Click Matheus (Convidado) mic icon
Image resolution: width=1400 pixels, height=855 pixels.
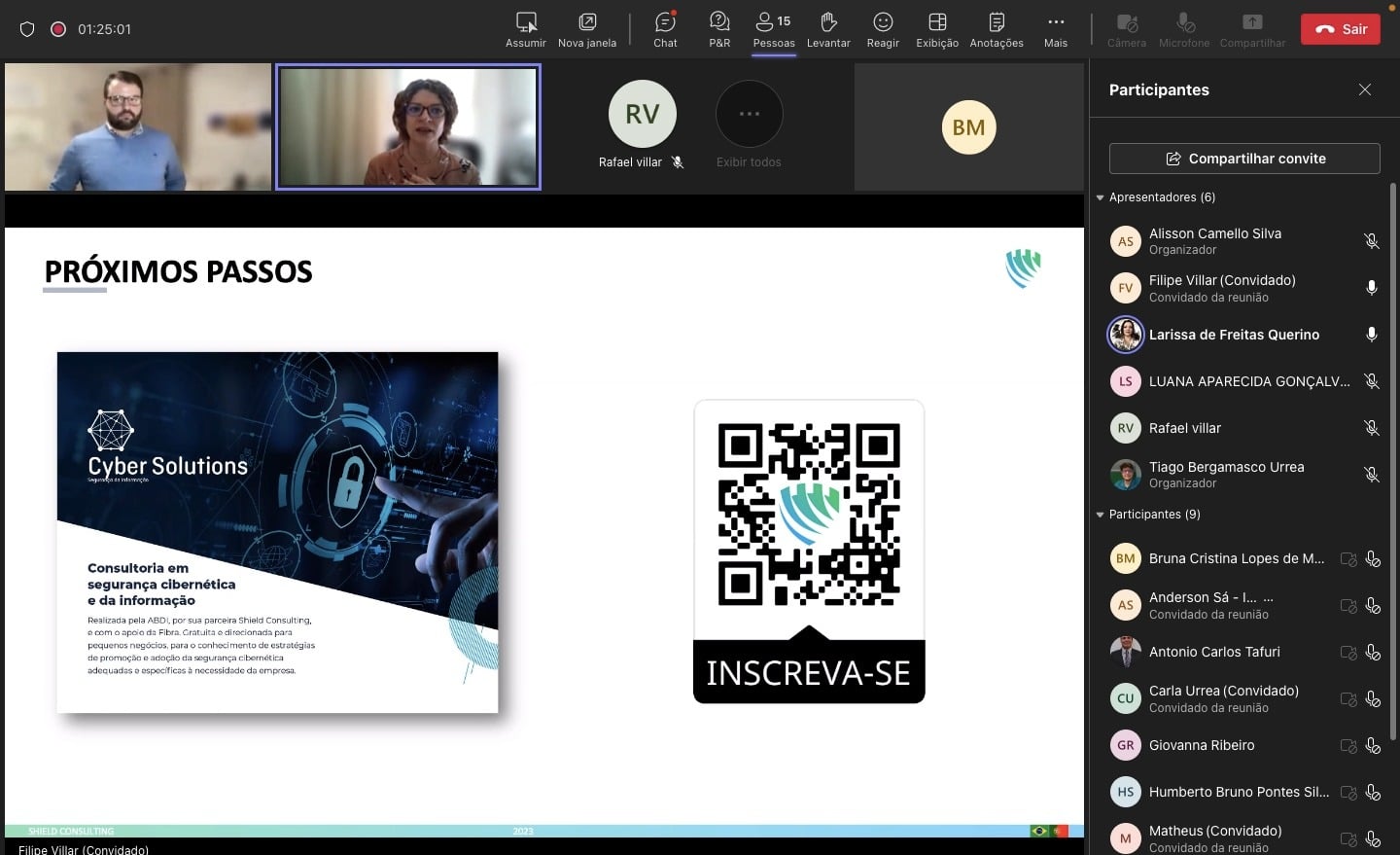(1373, 838)
